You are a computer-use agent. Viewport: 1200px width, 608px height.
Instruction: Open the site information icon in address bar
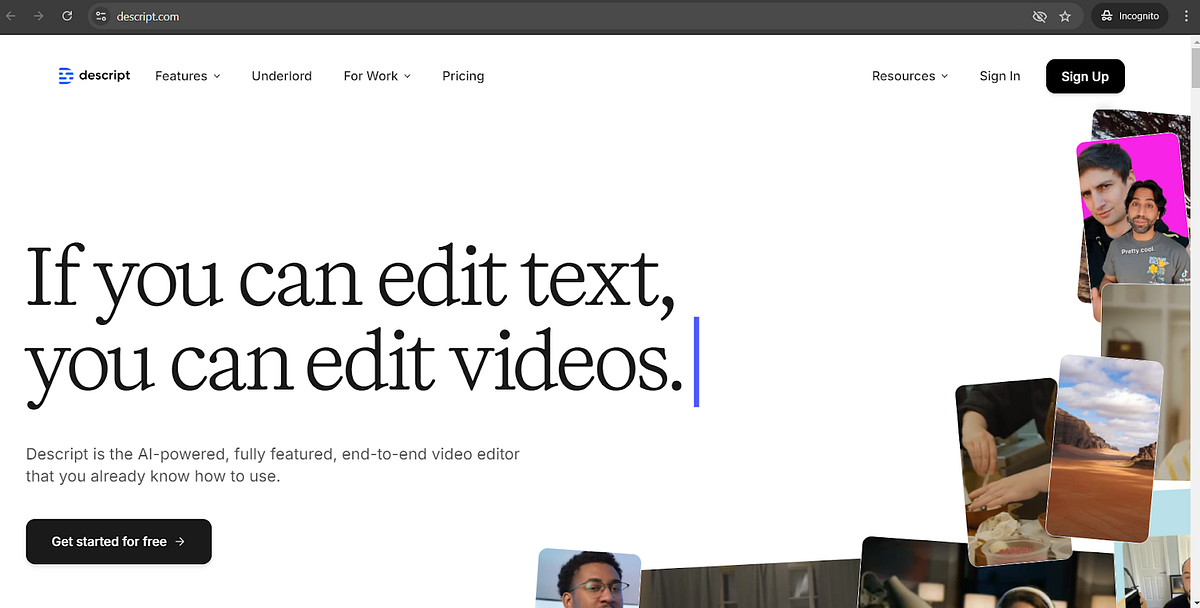100,16
